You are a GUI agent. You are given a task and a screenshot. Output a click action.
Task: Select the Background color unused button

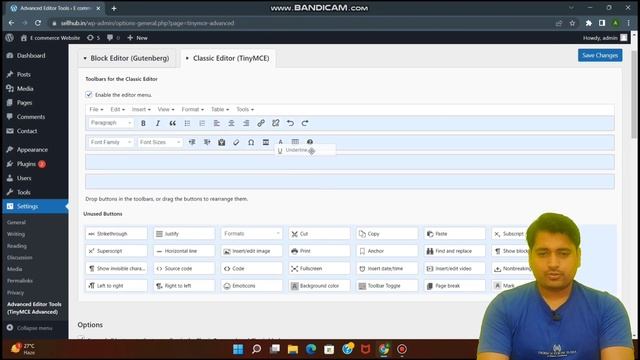pyautogui.click(x=319, y=286)
